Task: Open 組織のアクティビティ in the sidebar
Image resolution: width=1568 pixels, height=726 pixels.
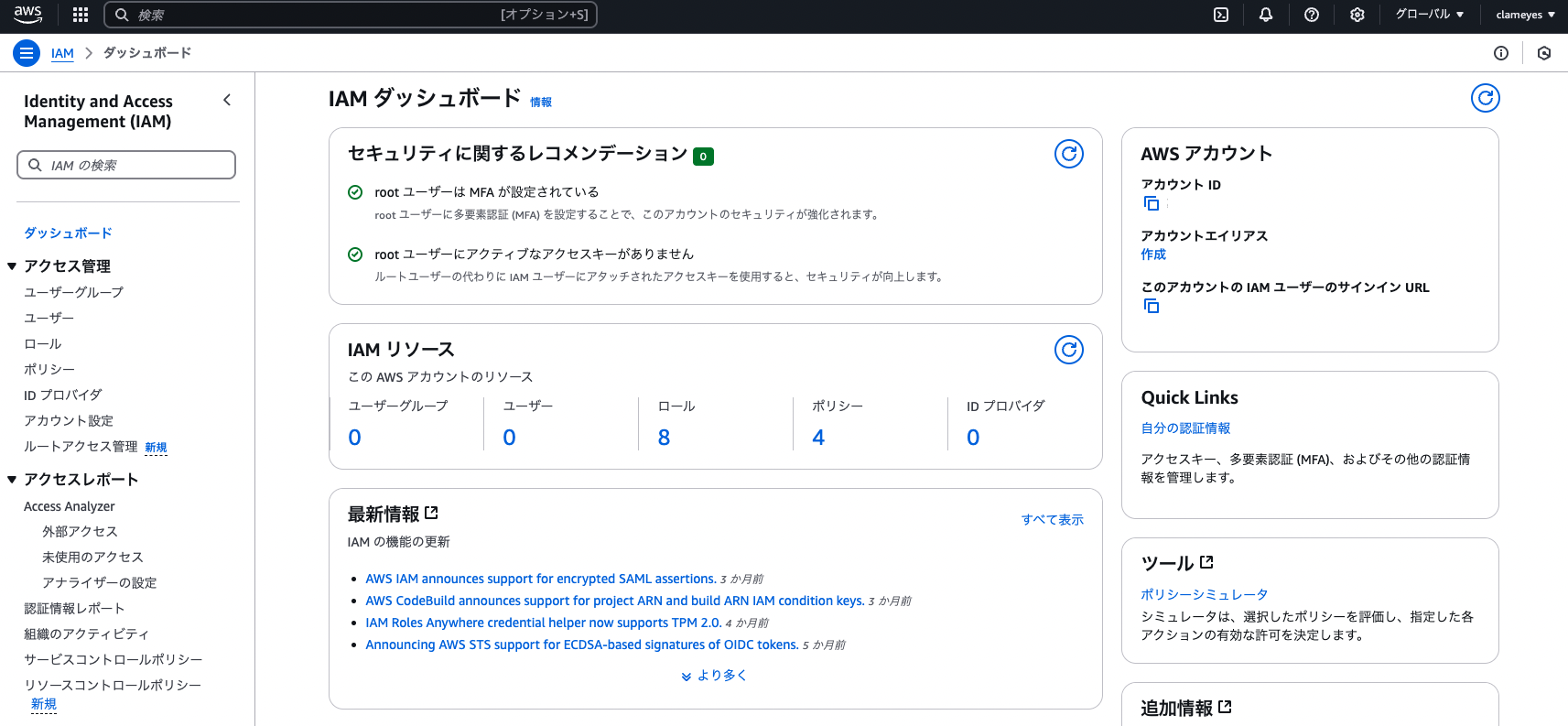Action: tap(86, 634)
